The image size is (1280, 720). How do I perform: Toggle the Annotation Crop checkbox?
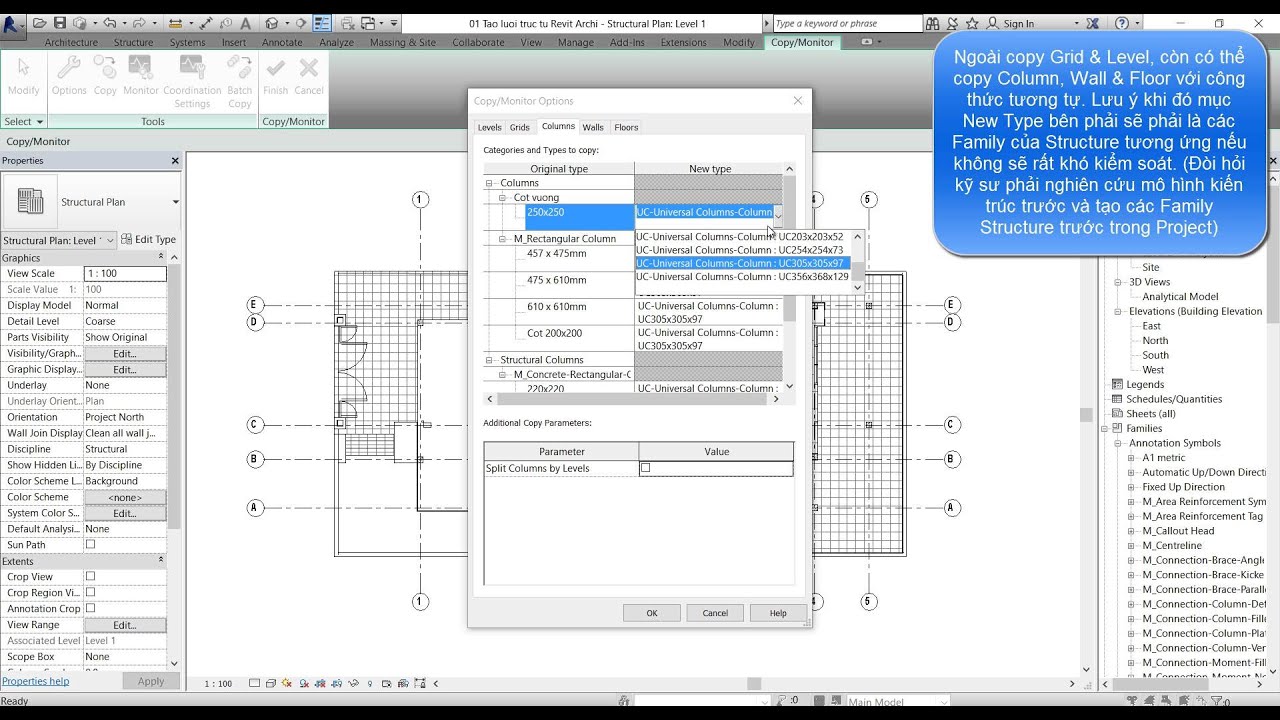coord(90,609)
